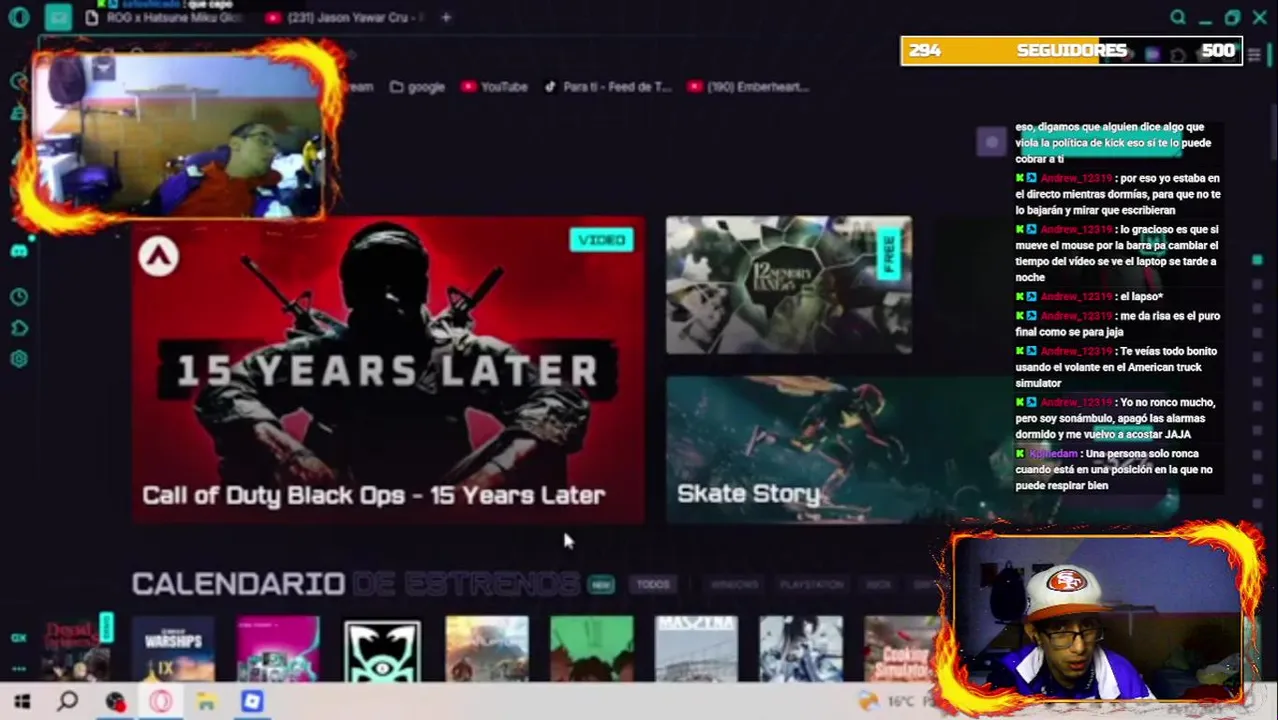This screenshot has height=720, width=1278.
Task: Open the white eye emblem game thumbnail
Action: tap(382, 651)
